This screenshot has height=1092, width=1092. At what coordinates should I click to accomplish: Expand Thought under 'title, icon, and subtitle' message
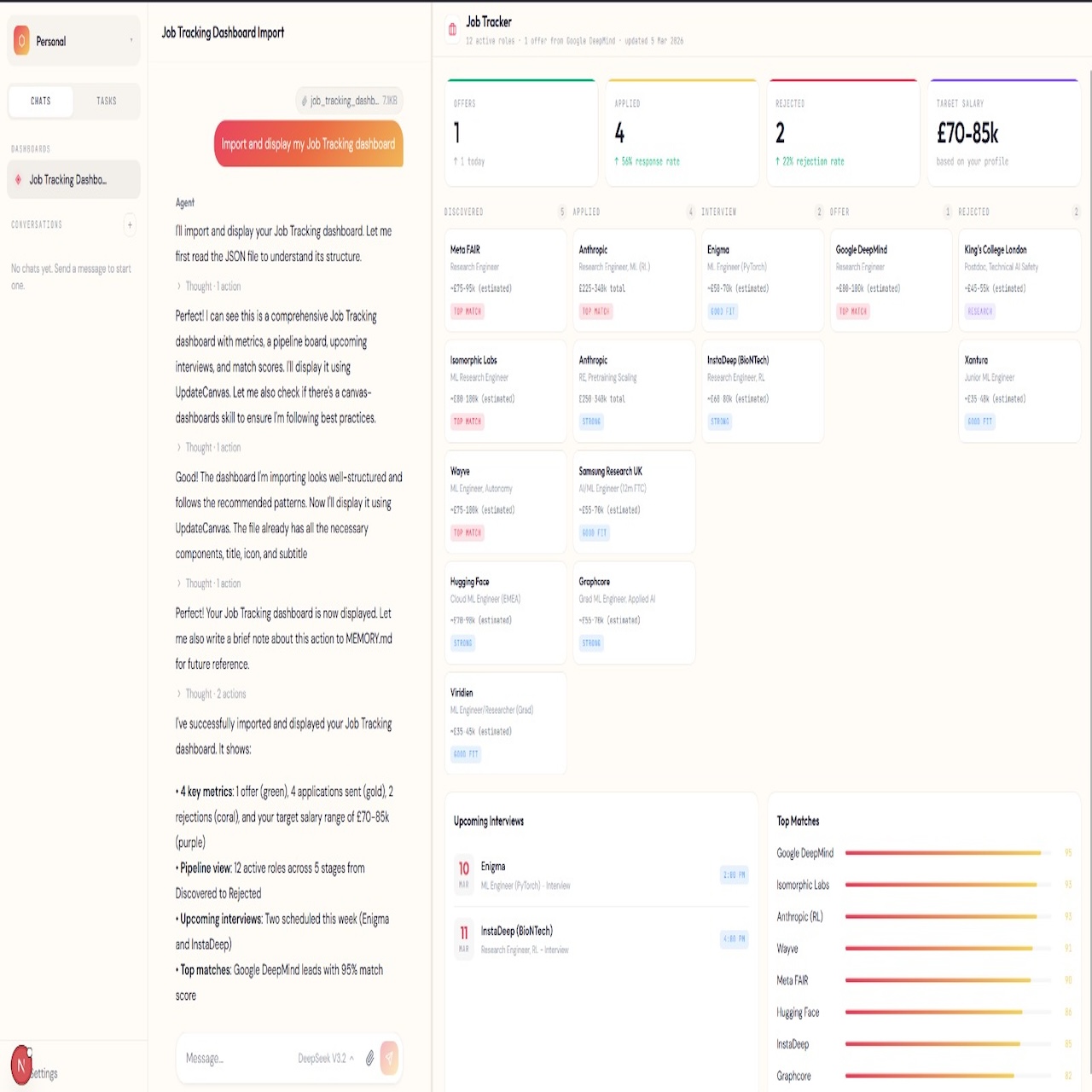coord(209,584)
